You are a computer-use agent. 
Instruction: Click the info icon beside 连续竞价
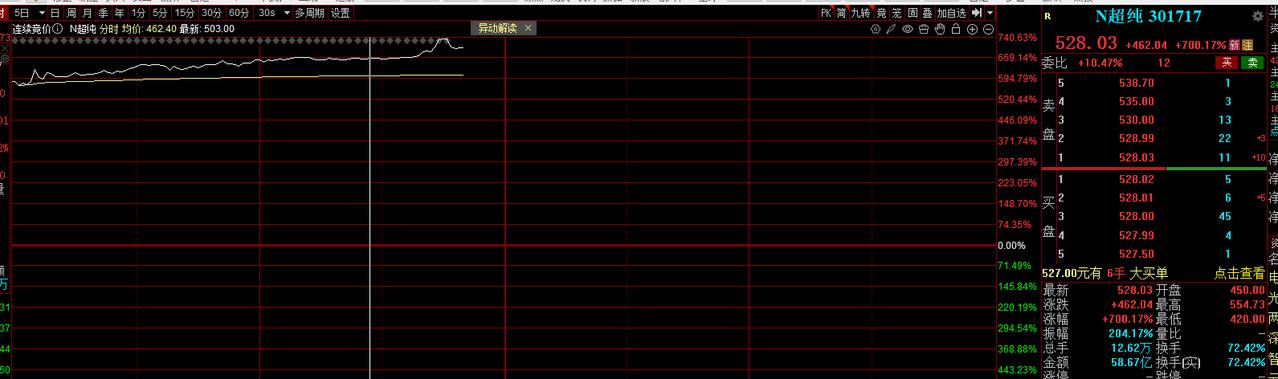[58, 29]
